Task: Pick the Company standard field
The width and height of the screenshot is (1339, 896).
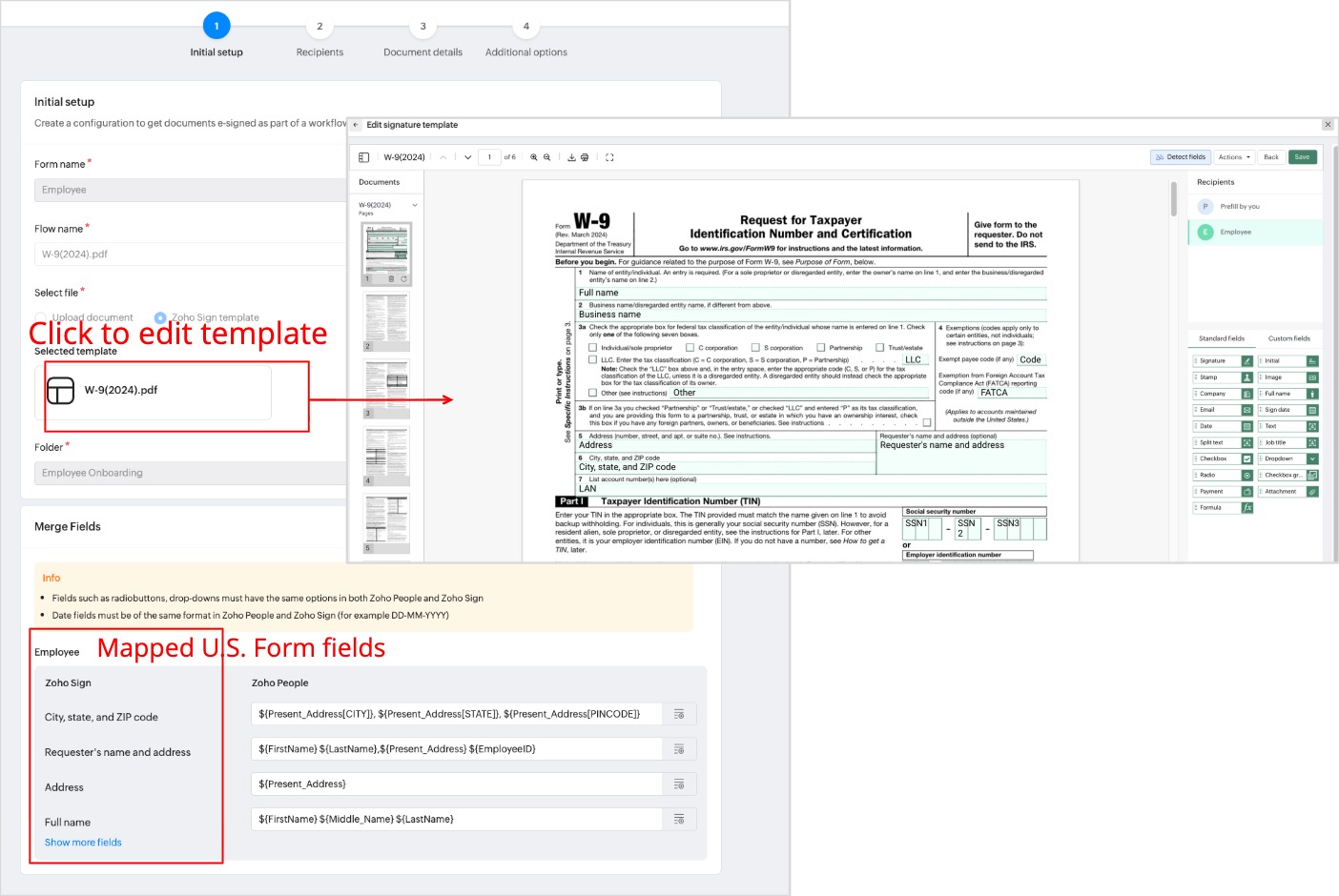Action: [1223, 394]
